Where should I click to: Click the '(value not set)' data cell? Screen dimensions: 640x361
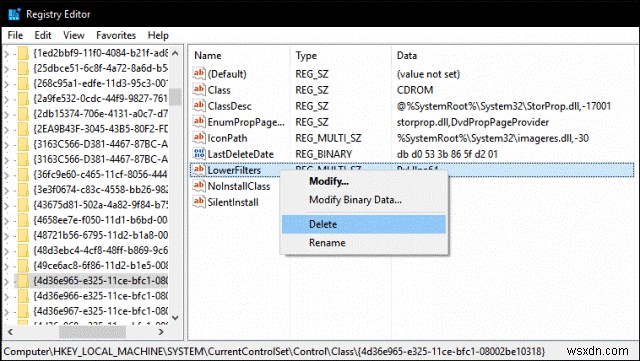click(x=428, y=74)
